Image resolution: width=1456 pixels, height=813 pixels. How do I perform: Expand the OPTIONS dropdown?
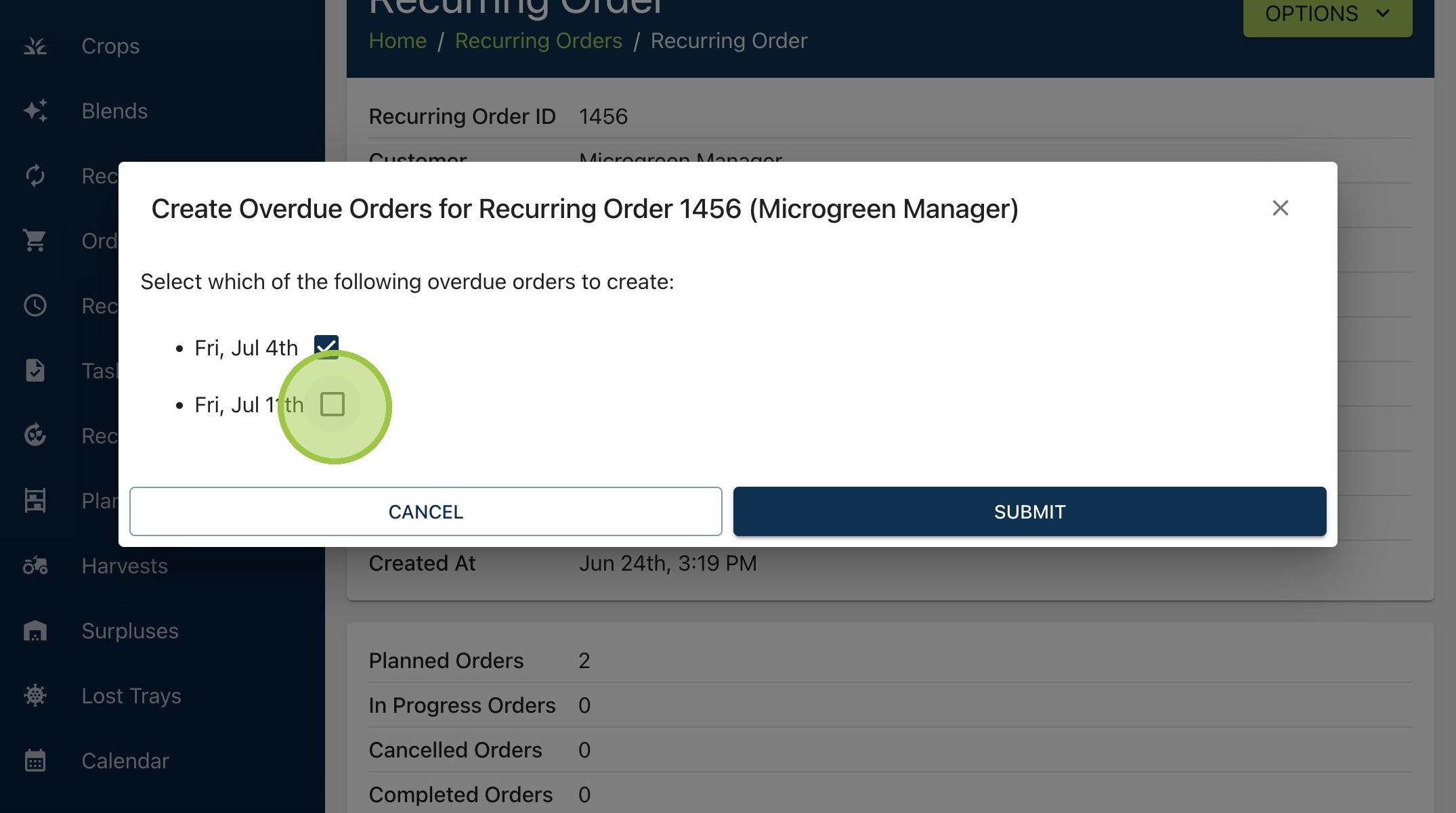(x=1327, y=15)
